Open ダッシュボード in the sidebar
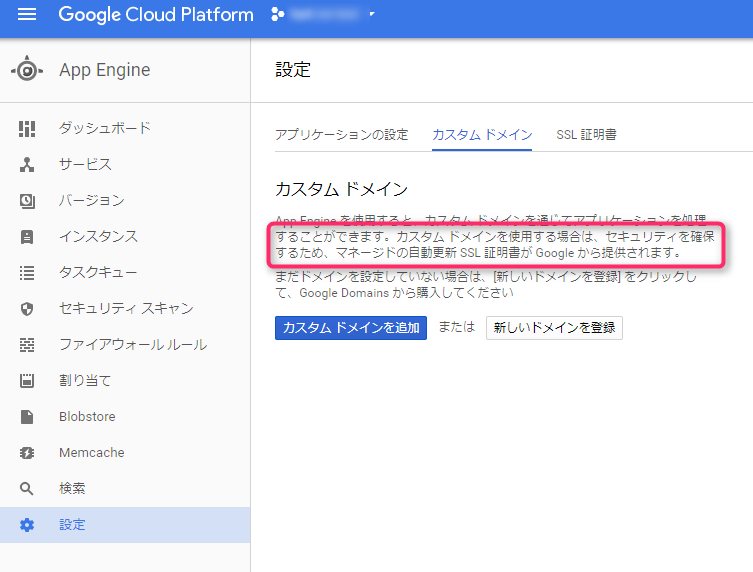753x572 pixels. click(125, 129)
